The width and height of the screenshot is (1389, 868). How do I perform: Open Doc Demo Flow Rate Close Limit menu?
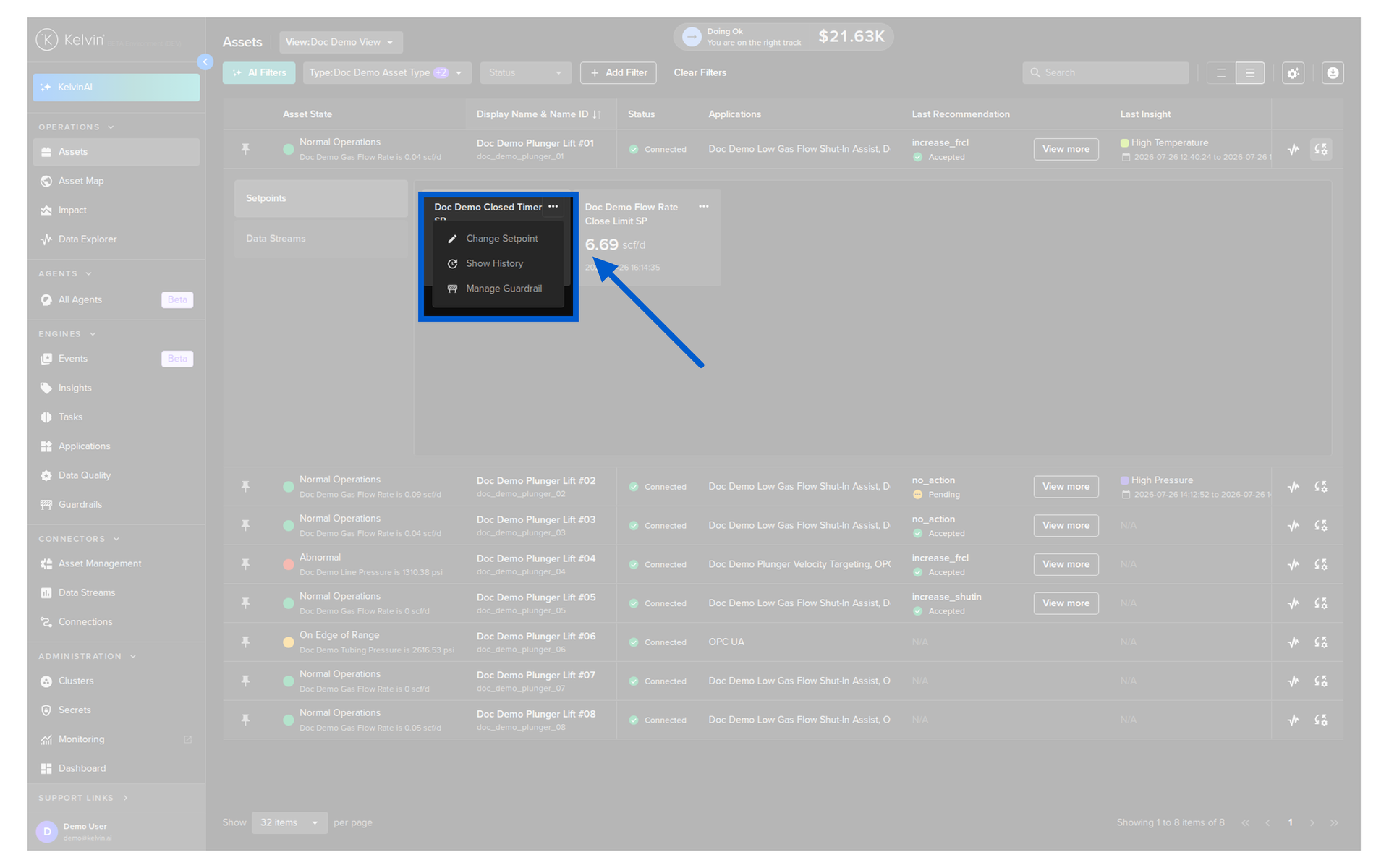click(x=704, y=207)
